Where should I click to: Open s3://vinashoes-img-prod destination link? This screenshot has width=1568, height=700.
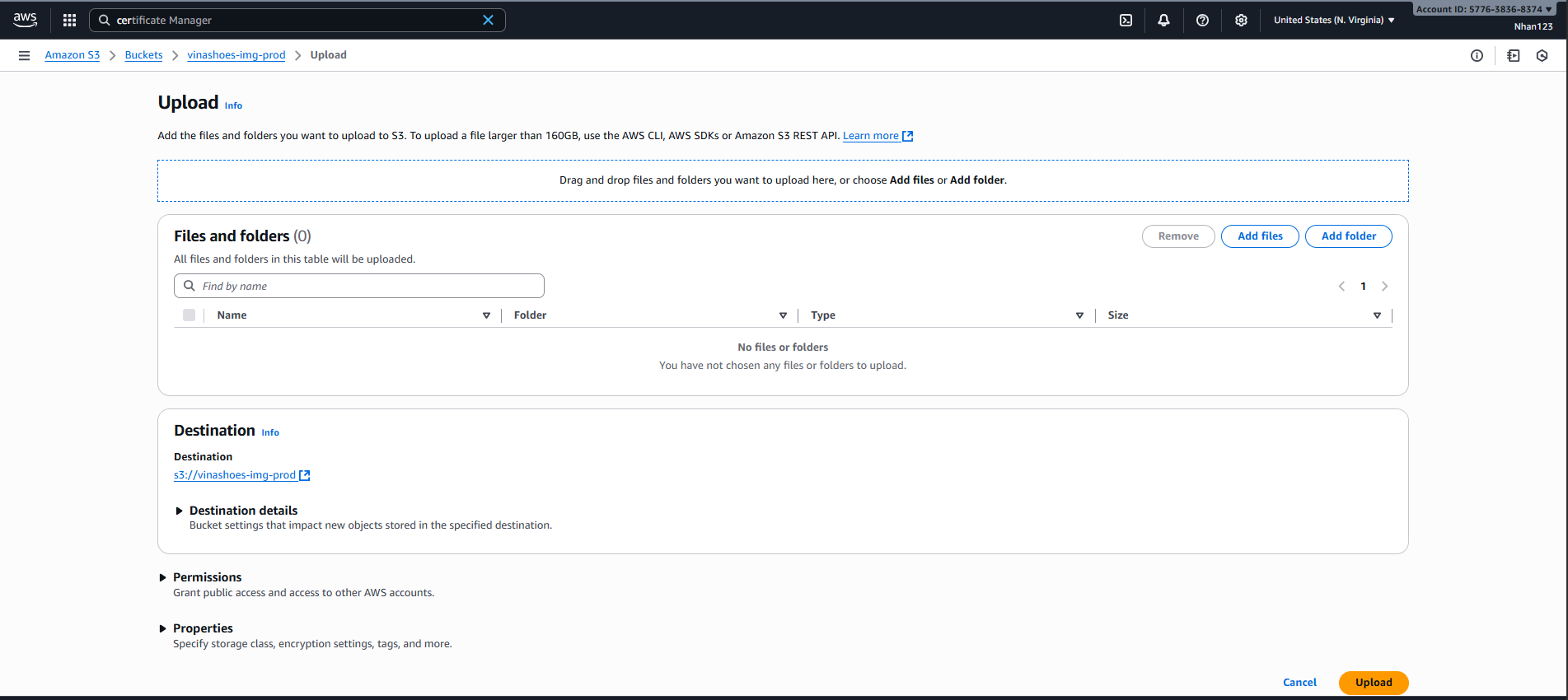[235, 475]
